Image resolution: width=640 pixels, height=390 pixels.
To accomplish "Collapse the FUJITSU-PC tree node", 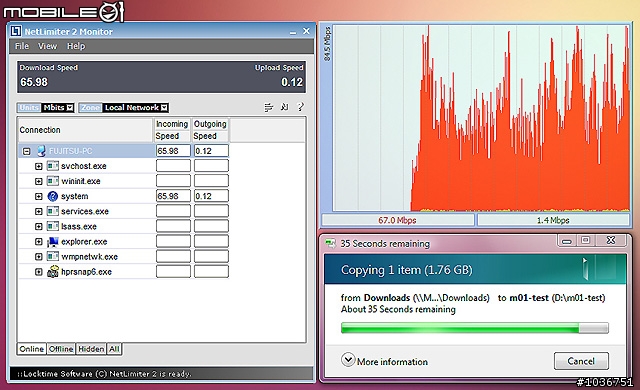I will (x=27, y=151).
